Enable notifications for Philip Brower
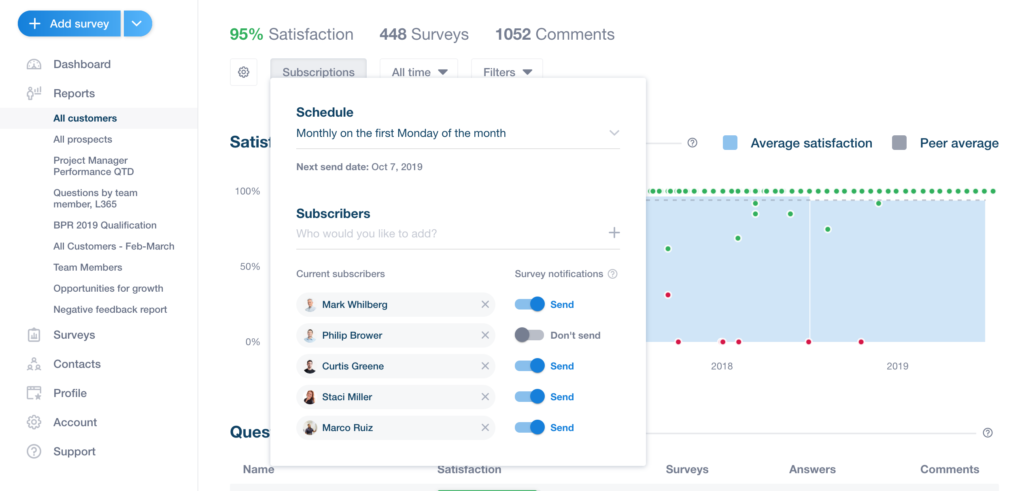The width and height of the screenshot is (1024, 491). 530,335
